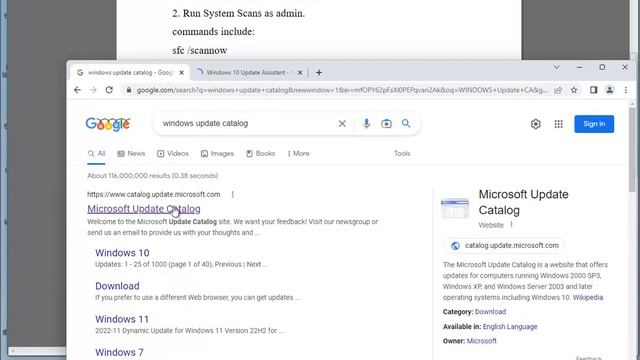Switch to Books results
The height and width of the screenshot is (360, 640).
coord(260,154)
